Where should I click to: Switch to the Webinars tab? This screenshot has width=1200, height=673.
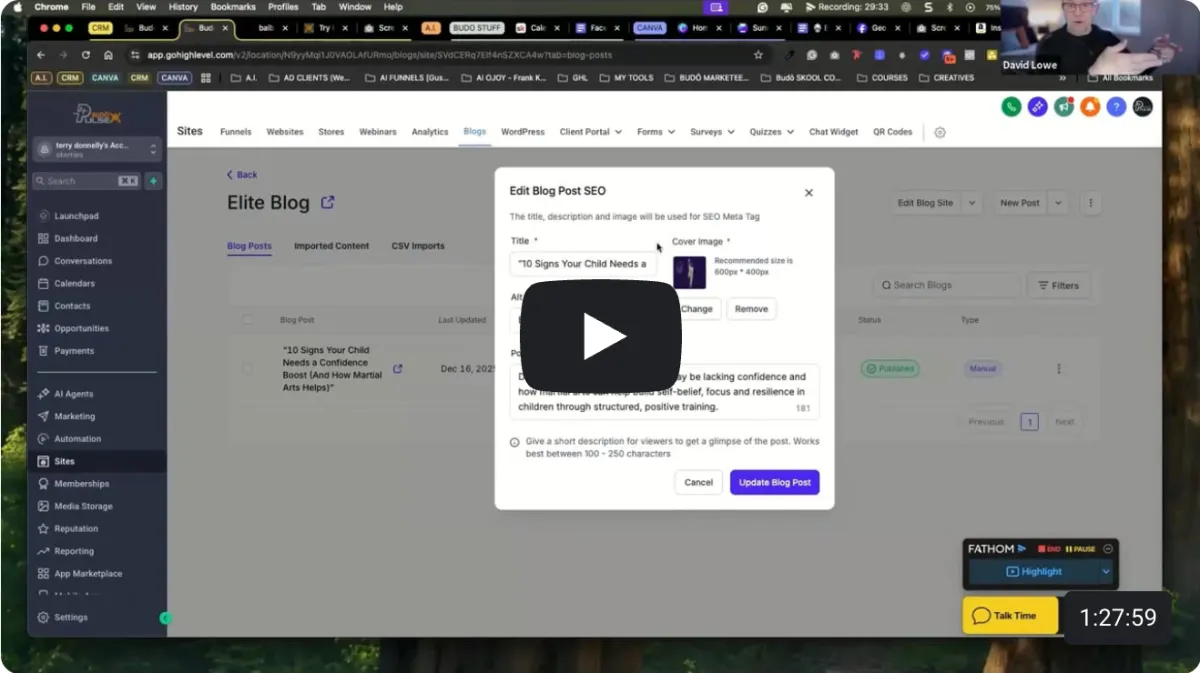coord(378,132)
